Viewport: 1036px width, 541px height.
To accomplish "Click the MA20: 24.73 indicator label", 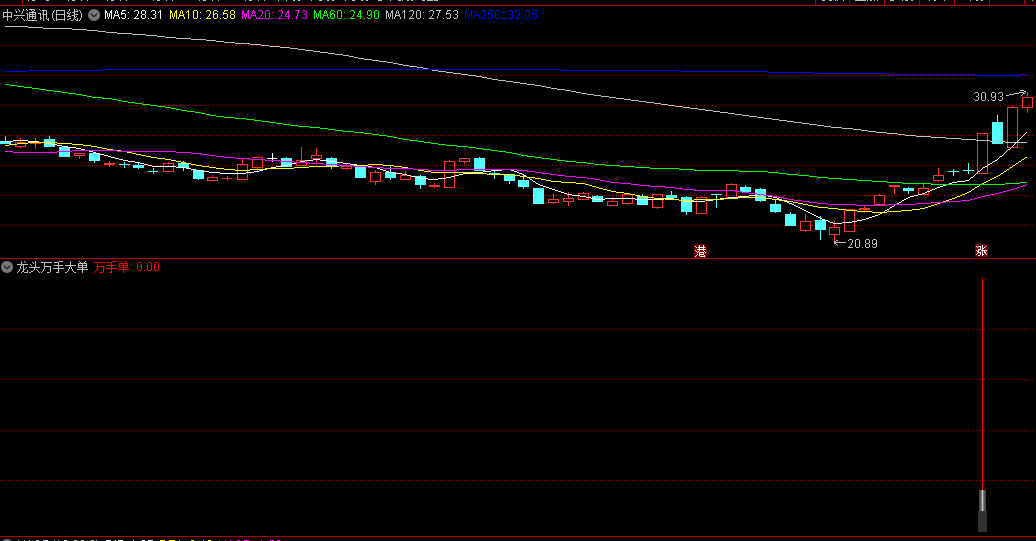I will click(274, 15).
